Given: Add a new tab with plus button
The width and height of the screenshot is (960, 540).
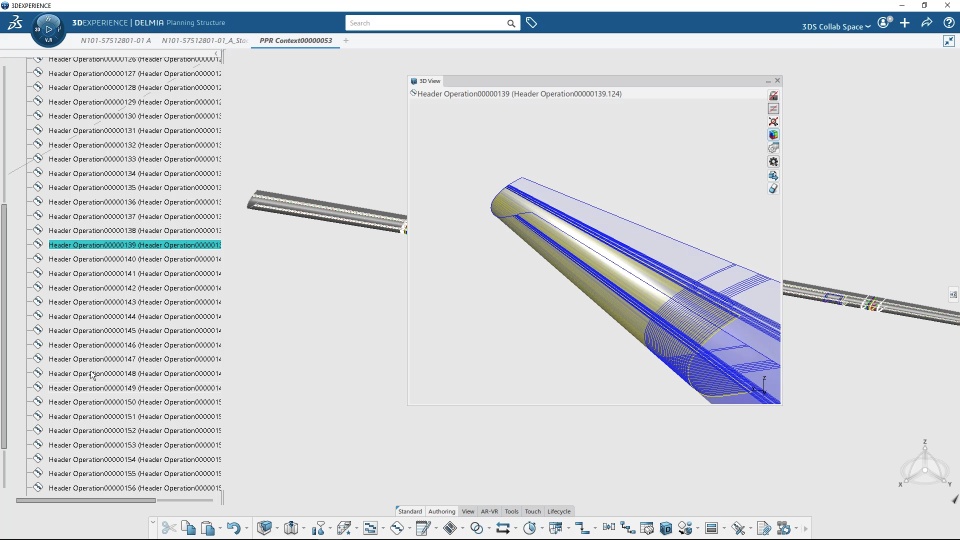Looking at the screenshot, I should (346, 41).
